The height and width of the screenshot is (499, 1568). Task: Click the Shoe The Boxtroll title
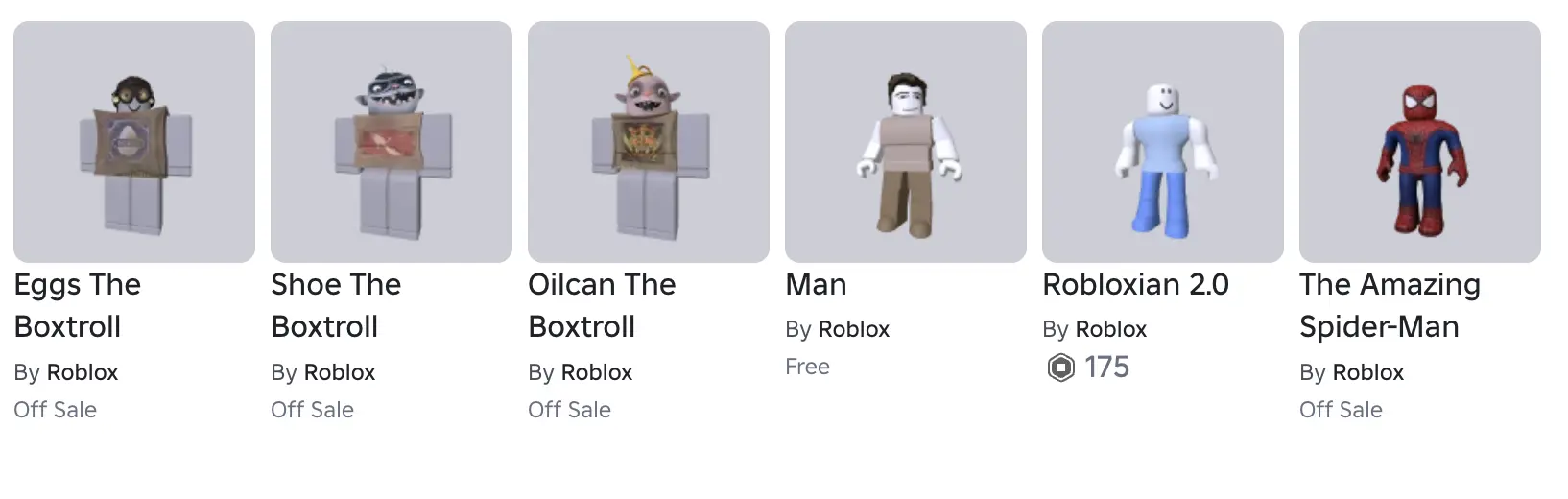[336, 305]
